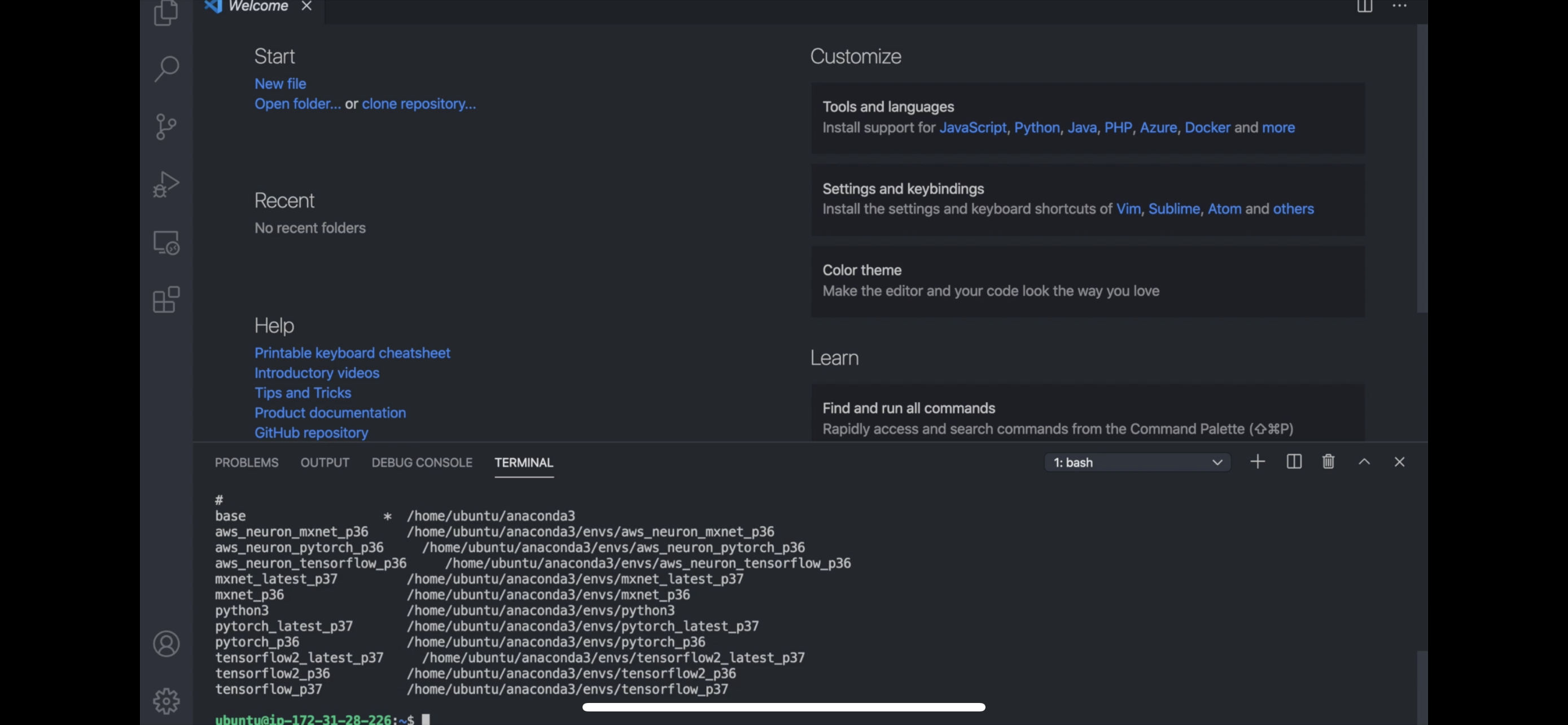Kill the terminal with trash icon
The height and width of the screenshot is (725, 1568).
pos(1328,462)
